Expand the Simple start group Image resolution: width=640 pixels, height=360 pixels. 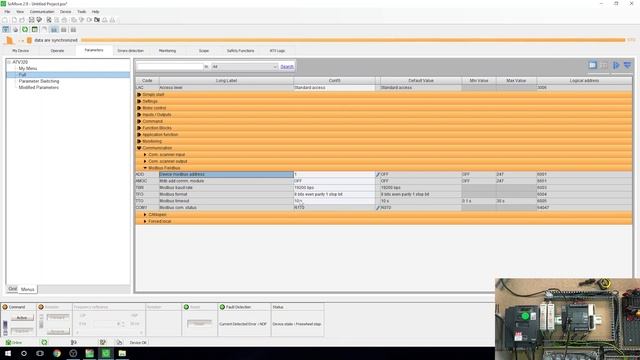(x=139, y=95)
